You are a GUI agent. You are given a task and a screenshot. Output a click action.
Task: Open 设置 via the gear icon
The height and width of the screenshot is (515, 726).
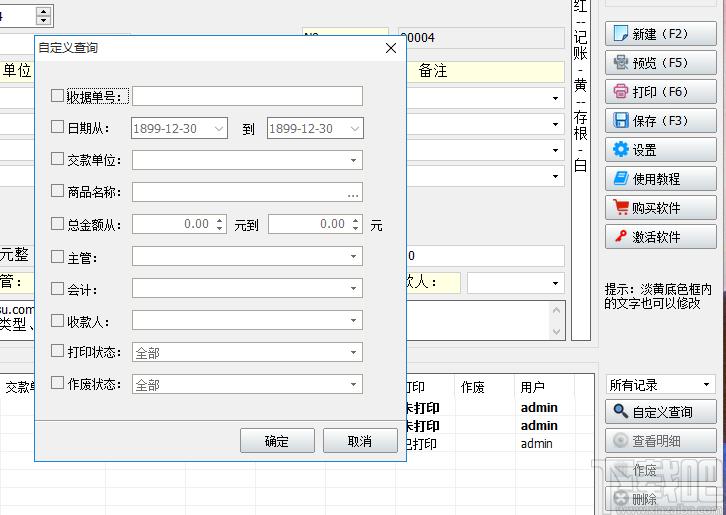coord(621,150)
